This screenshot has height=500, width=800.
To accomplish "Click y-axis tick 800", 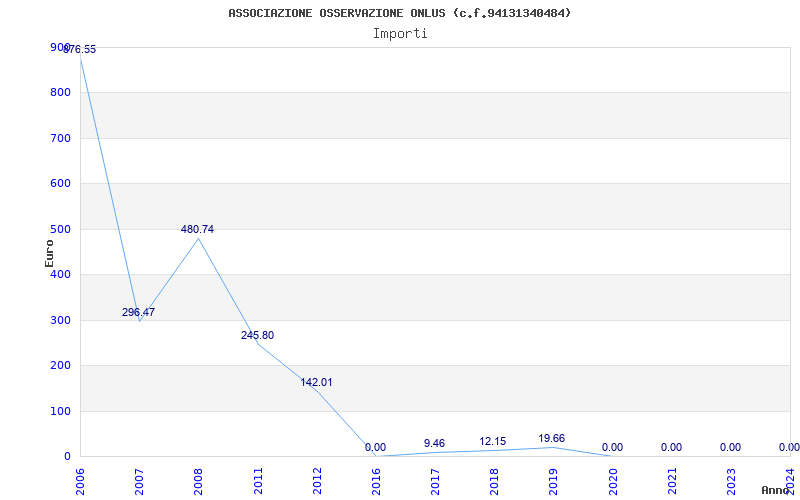I will pyautogui.click(x=60, y=92).
